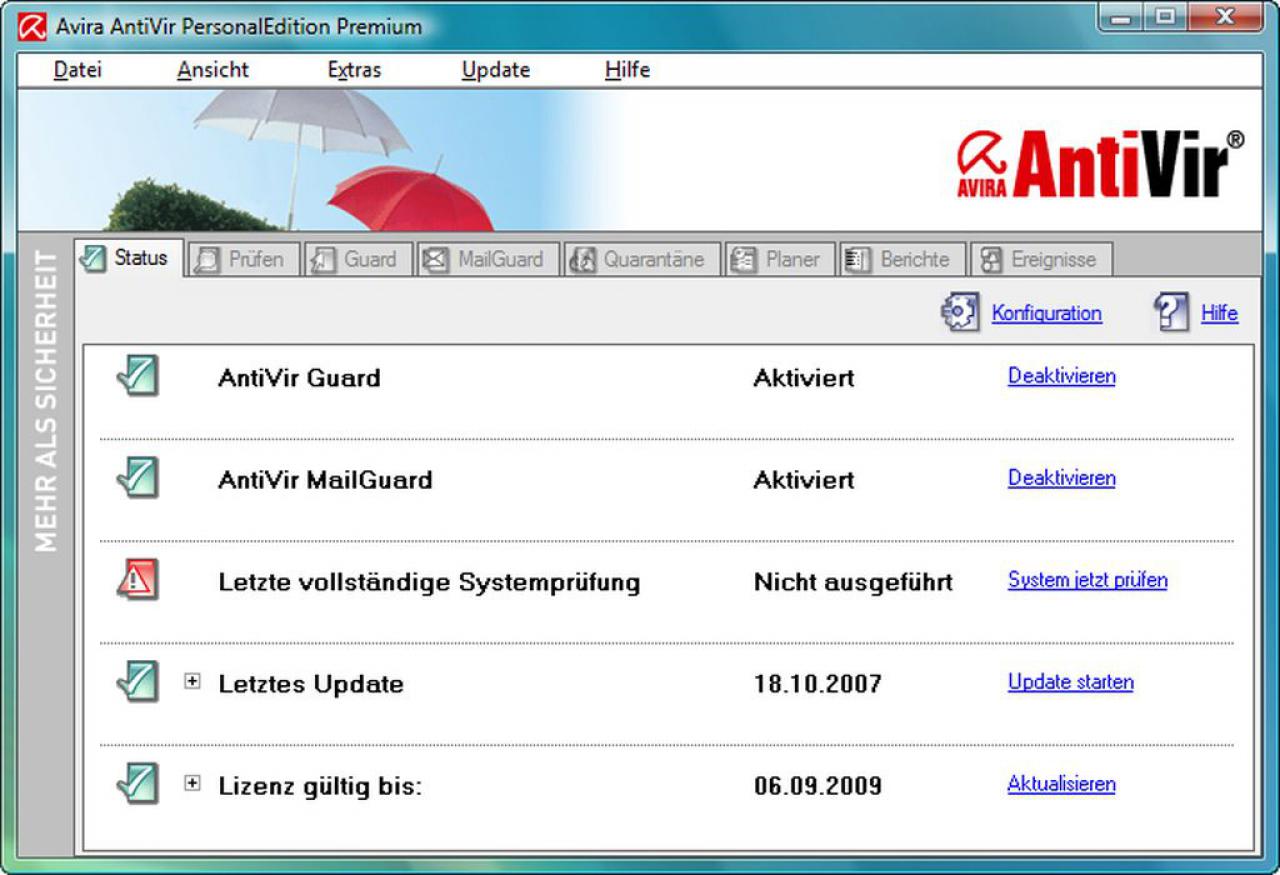This screenshot has height=875, width=1280.
Task: Click the Prüfen tab magnifier icon
Action: 207,260
